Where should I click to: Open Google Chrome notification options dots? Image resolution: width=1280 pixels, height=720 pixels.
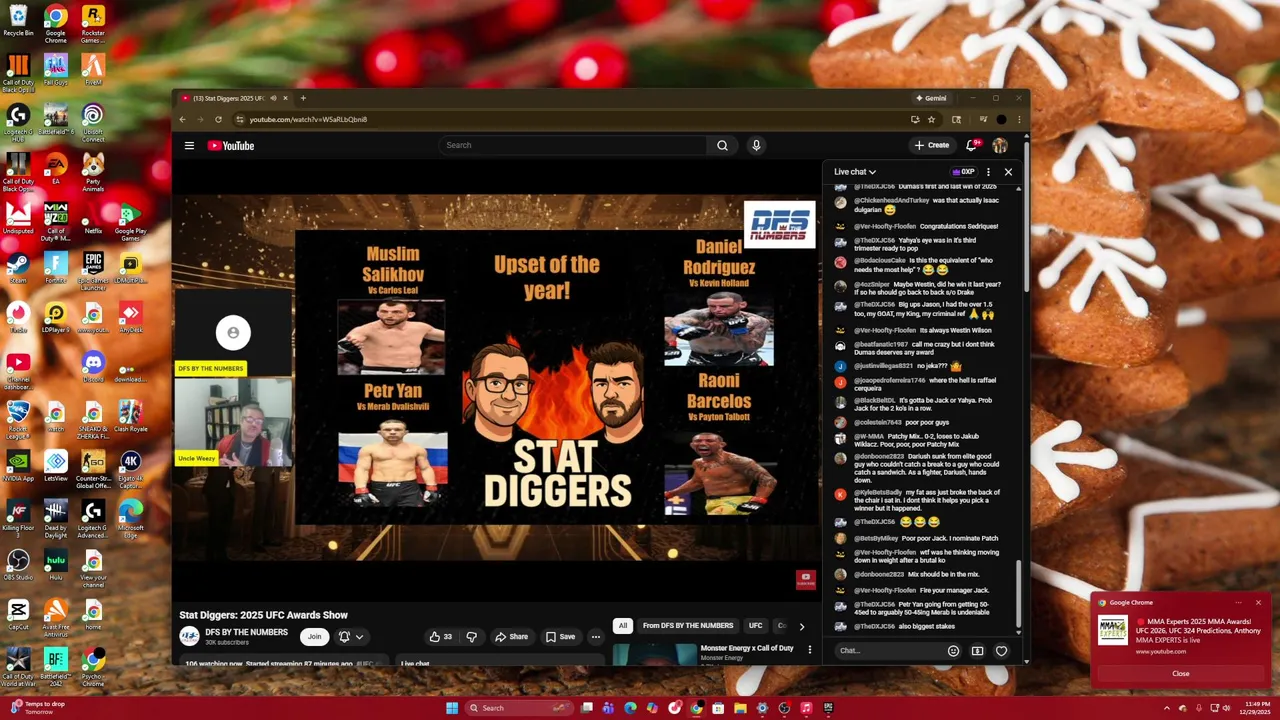click(x=1238, y=603)
